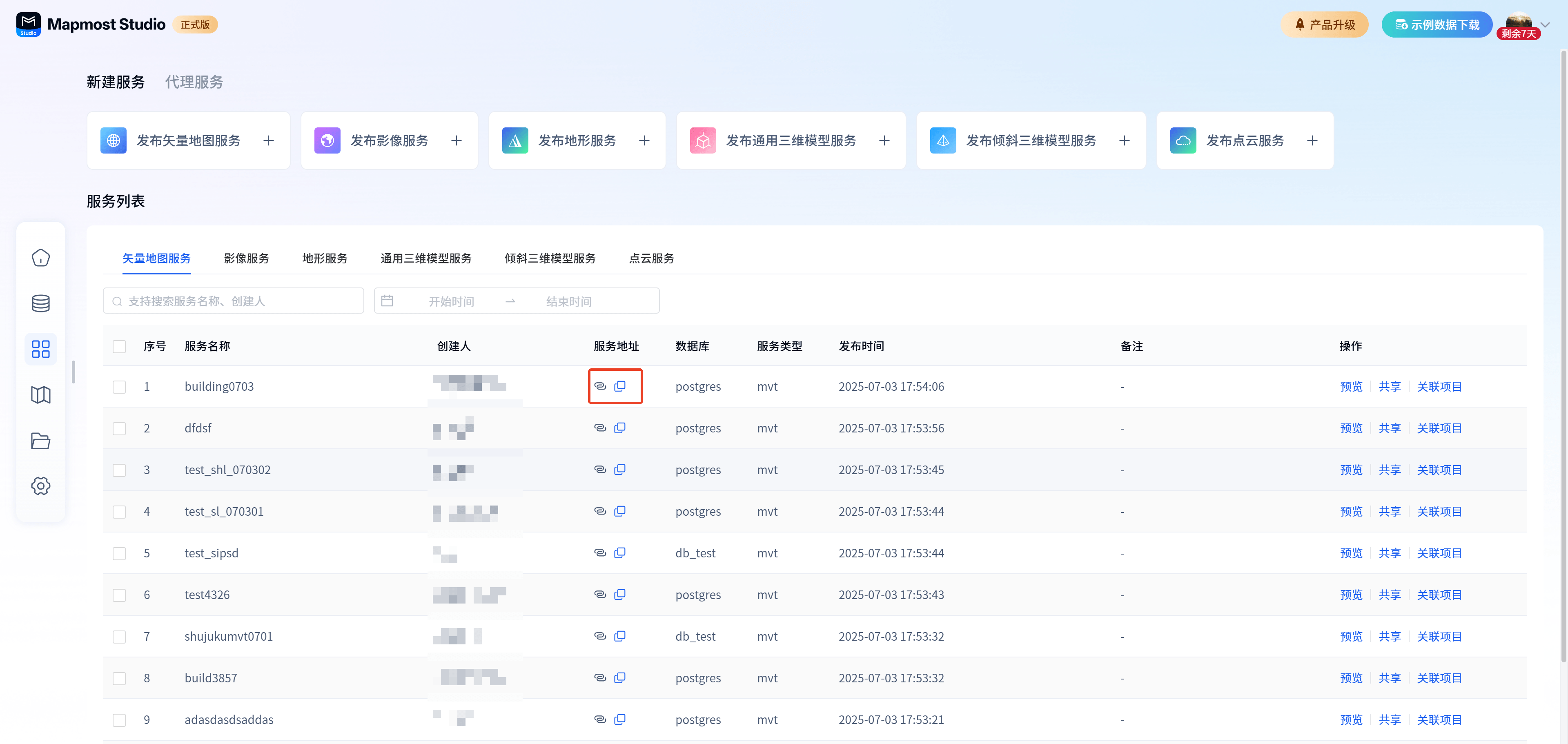The height and width of the screenshot is (744, 1568).
Task: Expand the user avatar dropdown arrow
Action: (x=1544, y=25)
